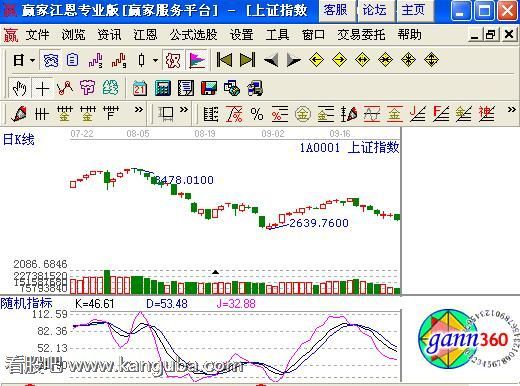Toggle the crosshair cursor tool
Image resolution: width=520 pixels, height=386 pixels.
(42, 89)
